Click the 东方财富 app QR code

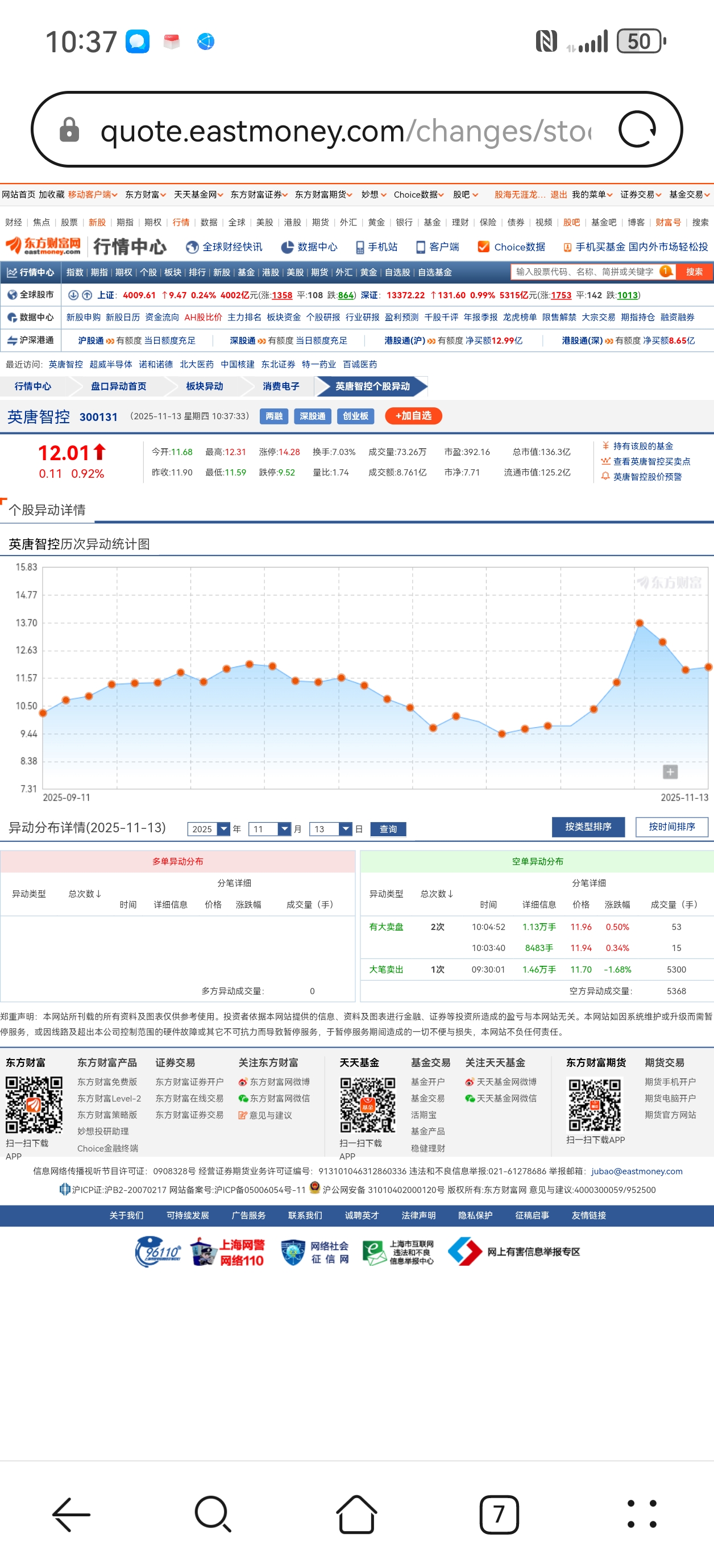click(x=34, y=1105)
